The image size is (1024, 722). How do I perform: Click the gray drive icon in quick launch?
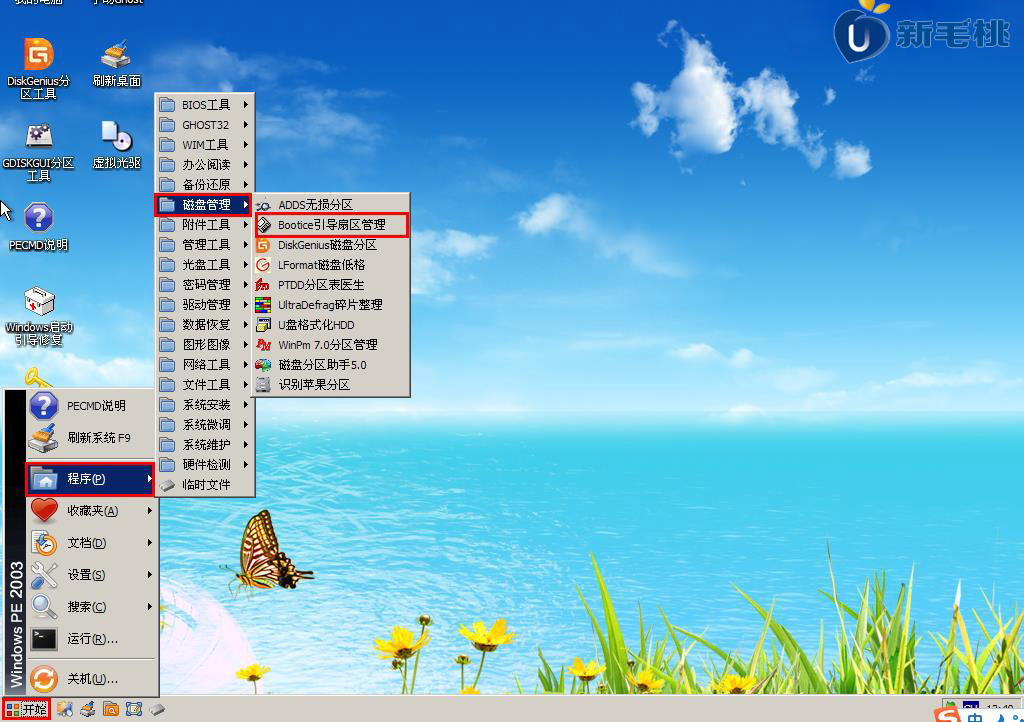pyautogui.click(x=157, y=709)
